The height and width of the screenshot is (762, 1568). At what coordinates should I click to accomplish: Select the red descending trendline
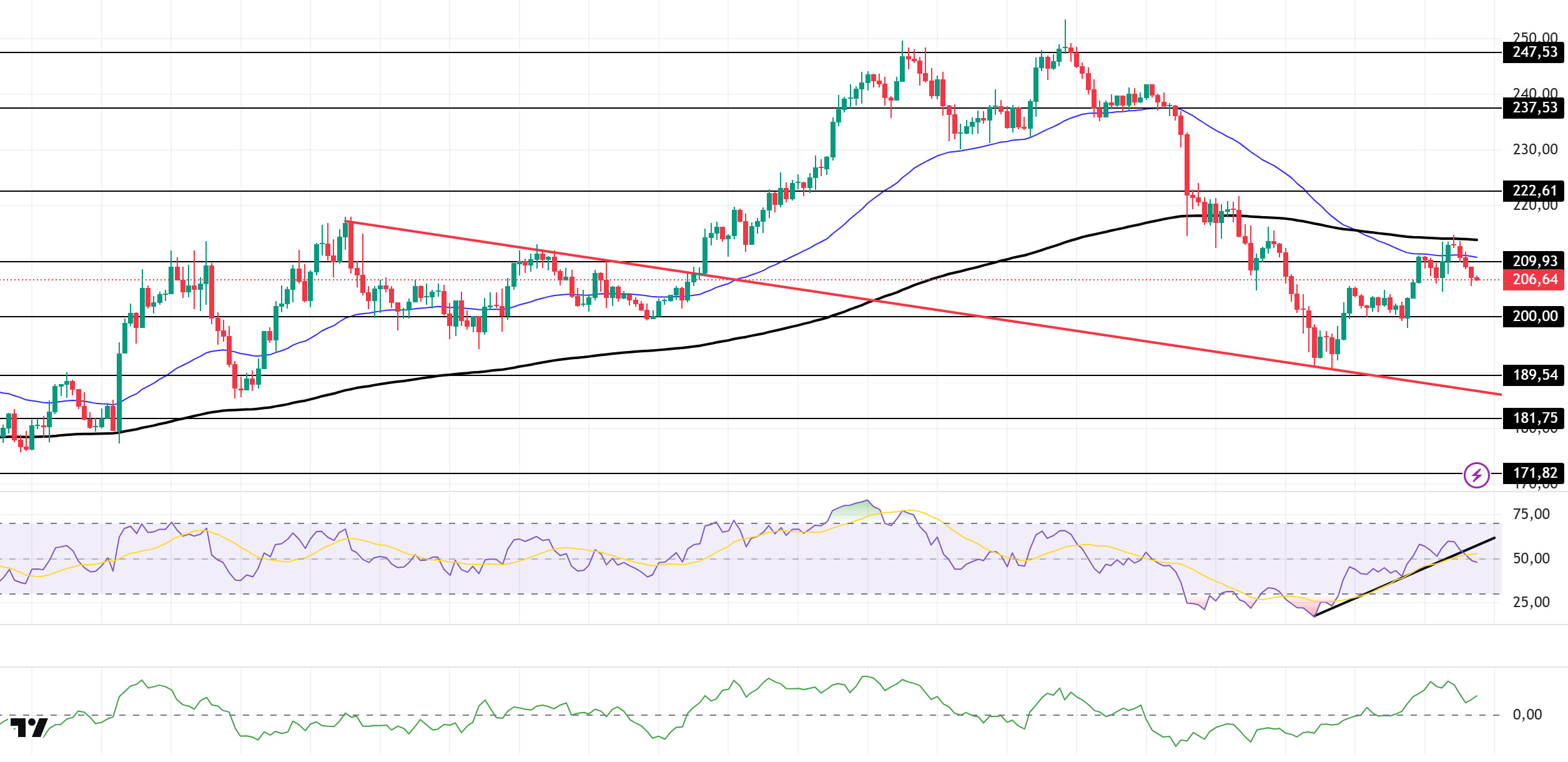(924, 307)
